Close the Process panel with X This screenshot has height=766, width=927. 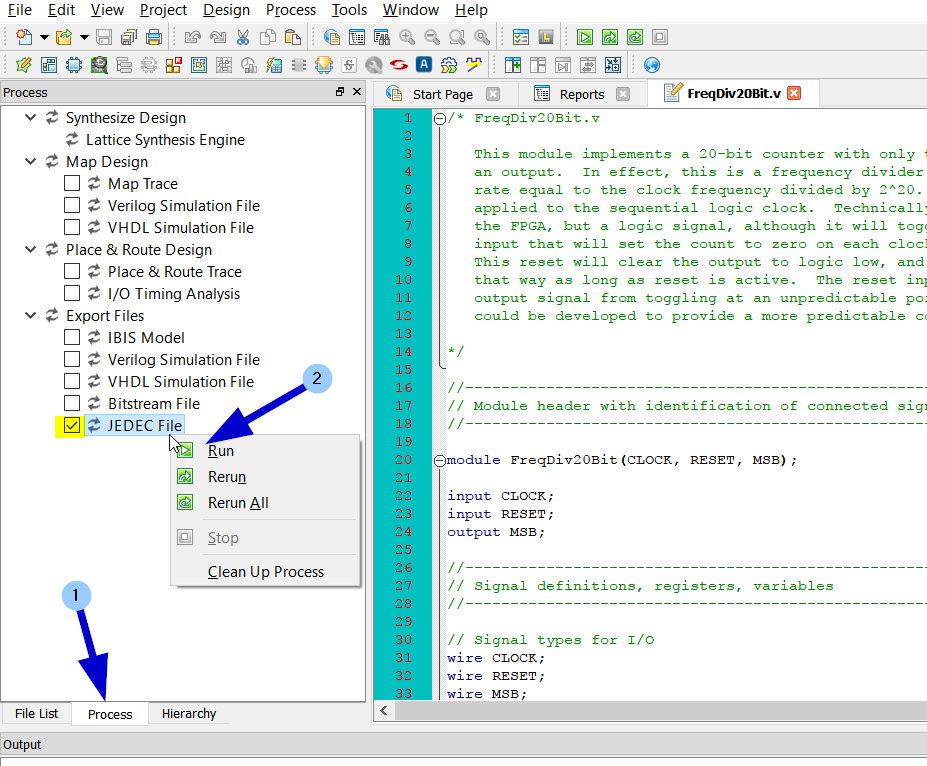[356, 92]
